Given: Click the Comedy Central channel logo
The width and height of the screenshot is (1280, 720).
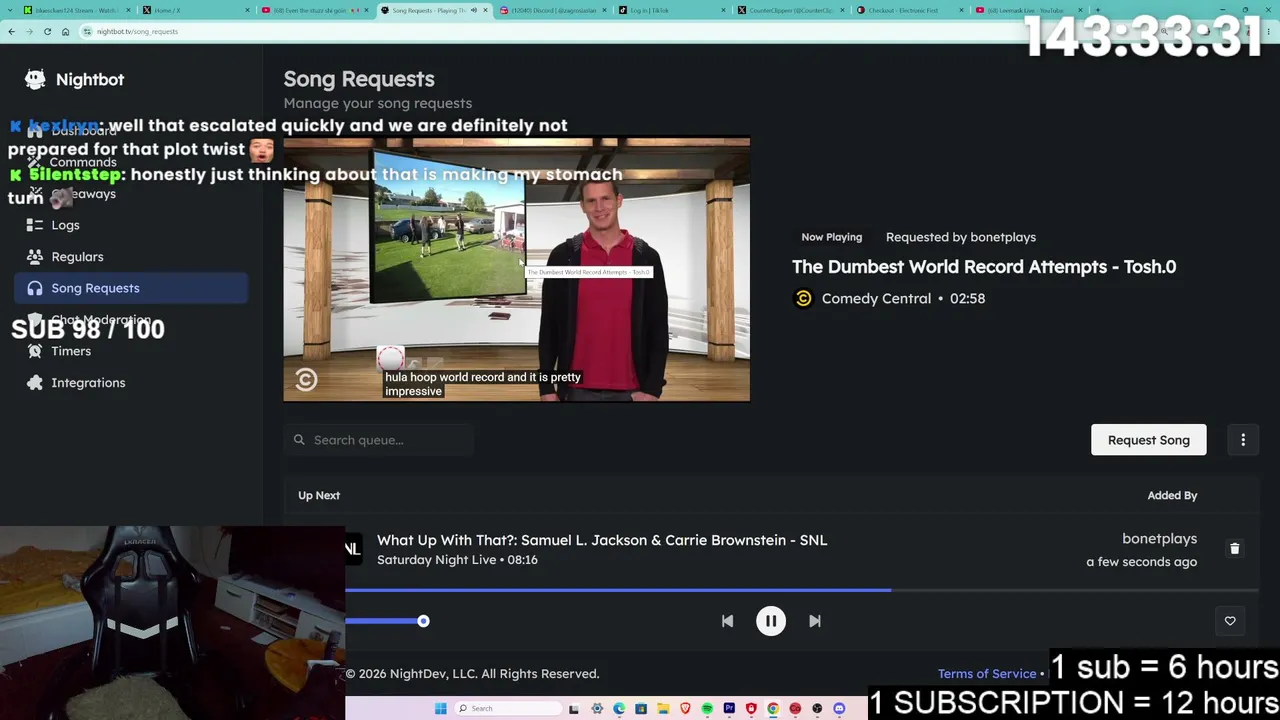Looking at the screenshot, I should pyautogui.click(x=803, y=299).
